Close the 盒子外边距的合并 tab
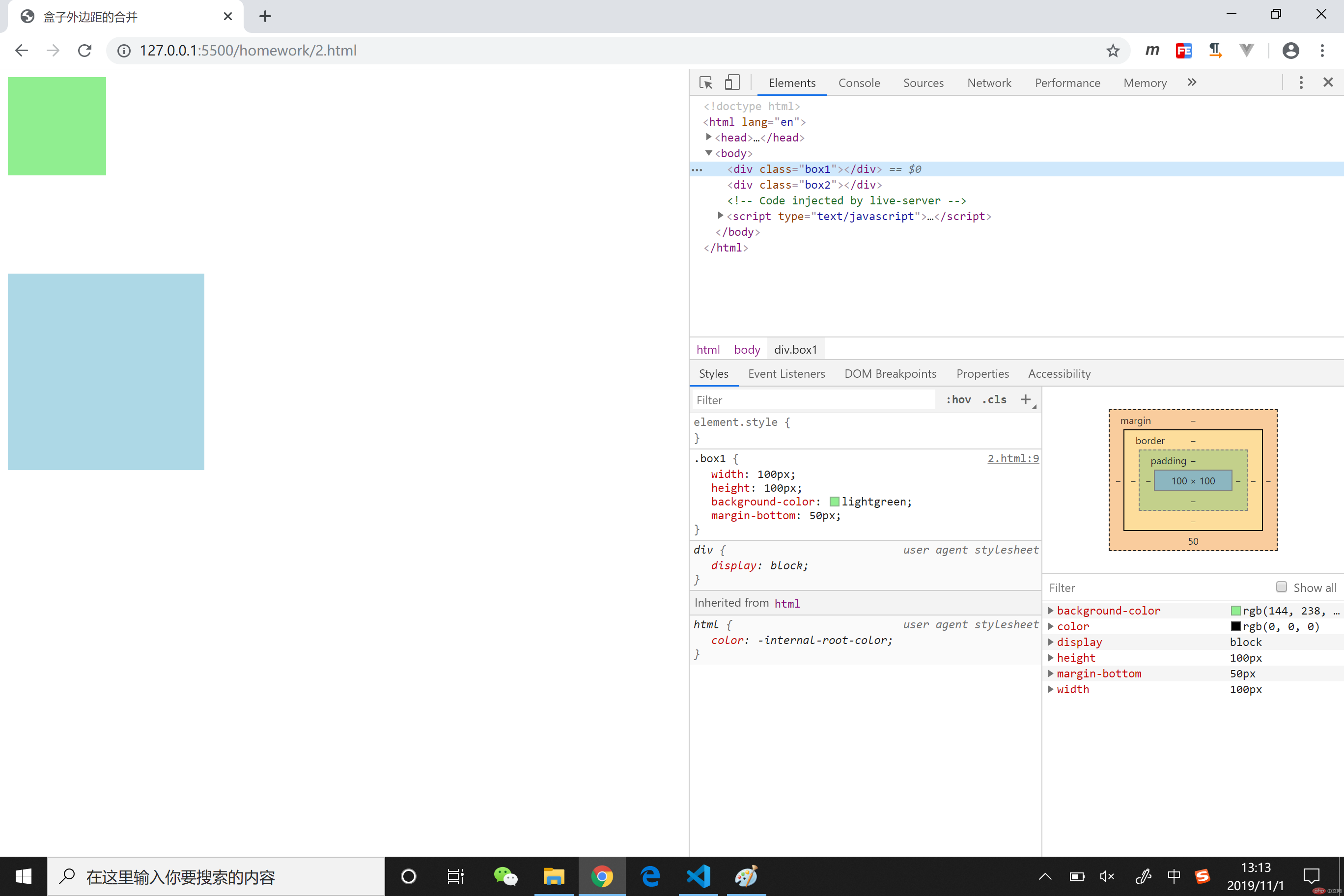The width and height of the screenshot is (1344, 896). [227, 16]
